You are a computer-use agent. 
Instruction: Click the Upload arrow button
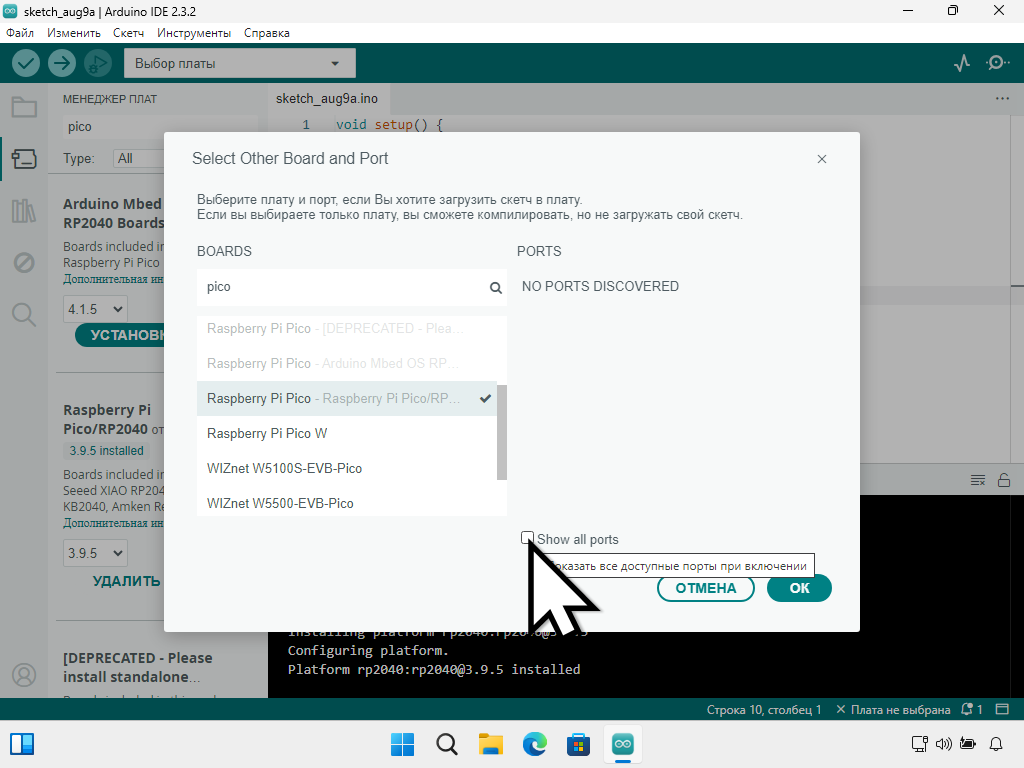pos(62,63)
